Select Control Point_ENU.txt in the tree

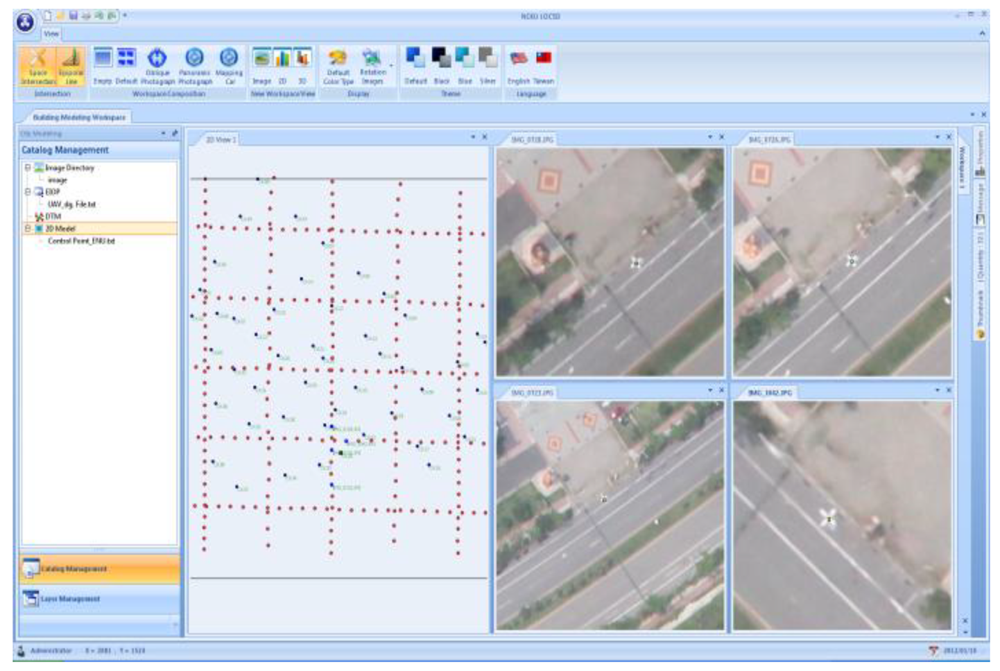(x=81, y=240)
